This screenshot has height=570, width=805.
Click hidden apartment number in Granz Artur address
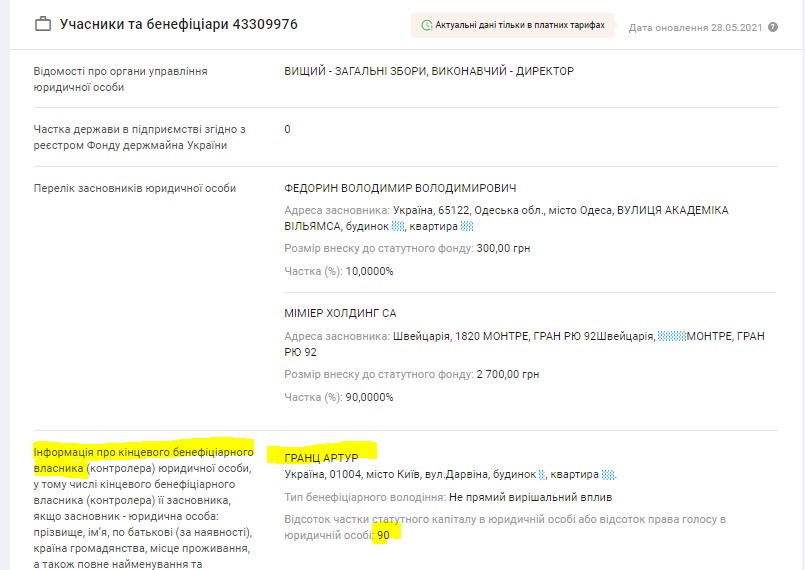[609, 475]
